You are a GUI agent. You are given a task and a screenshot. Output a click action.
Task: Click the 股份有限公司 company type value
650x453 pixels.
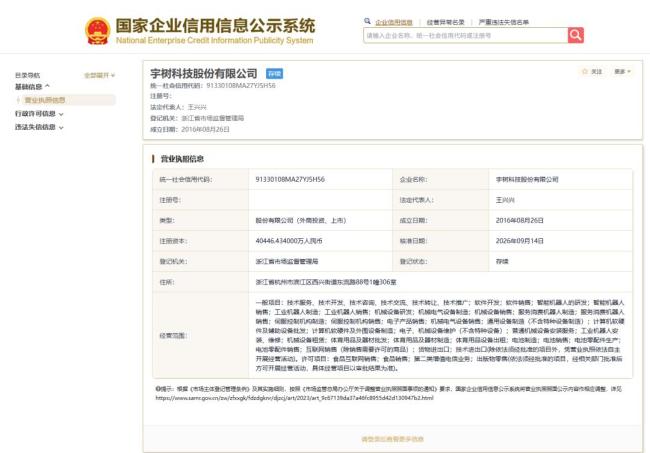tap(301, 220)
